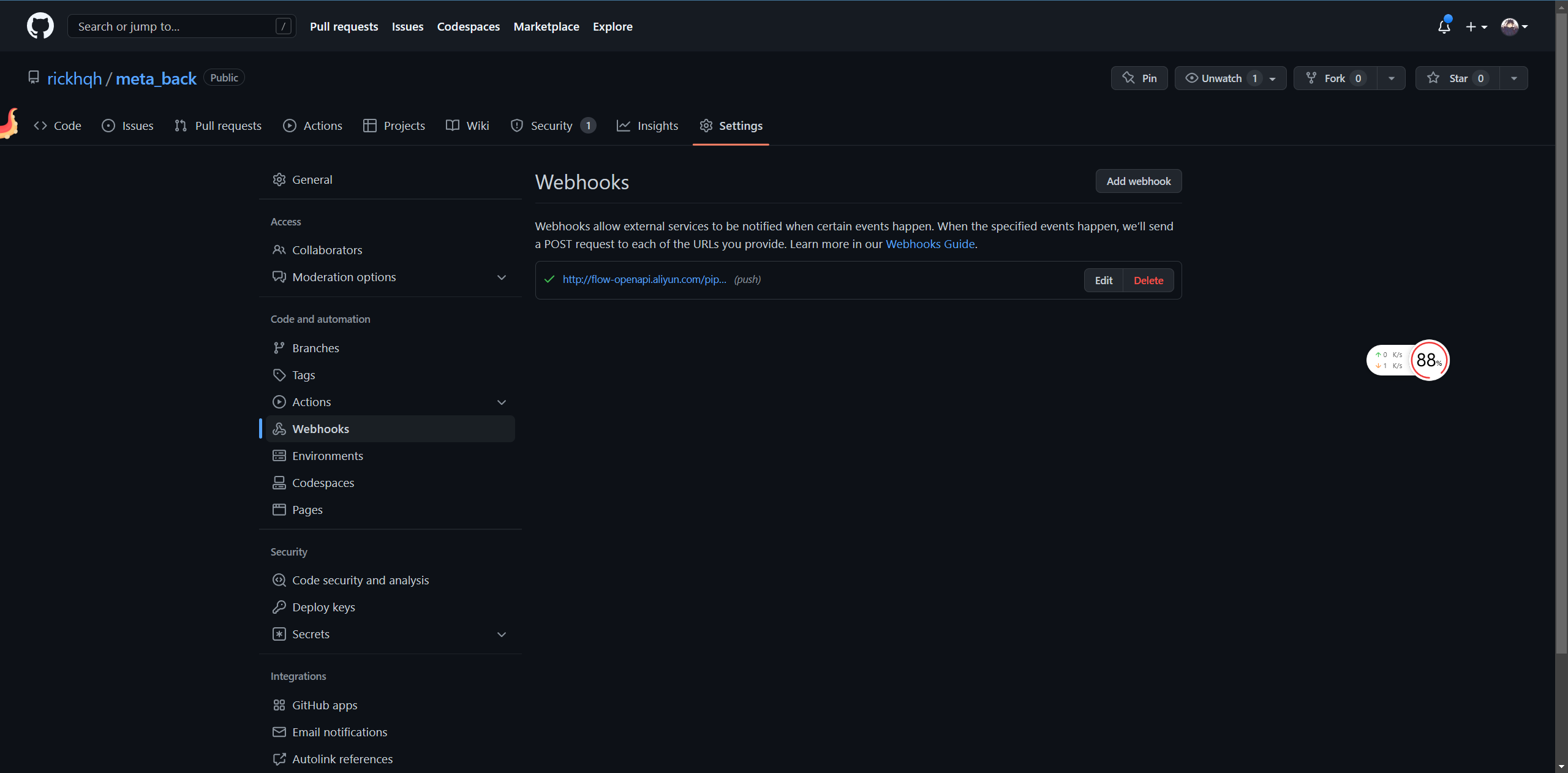The width and height of the screenshot is (1568, 773).
Task: Pin the repository with Pin button
Action: tap(1139, 78)
